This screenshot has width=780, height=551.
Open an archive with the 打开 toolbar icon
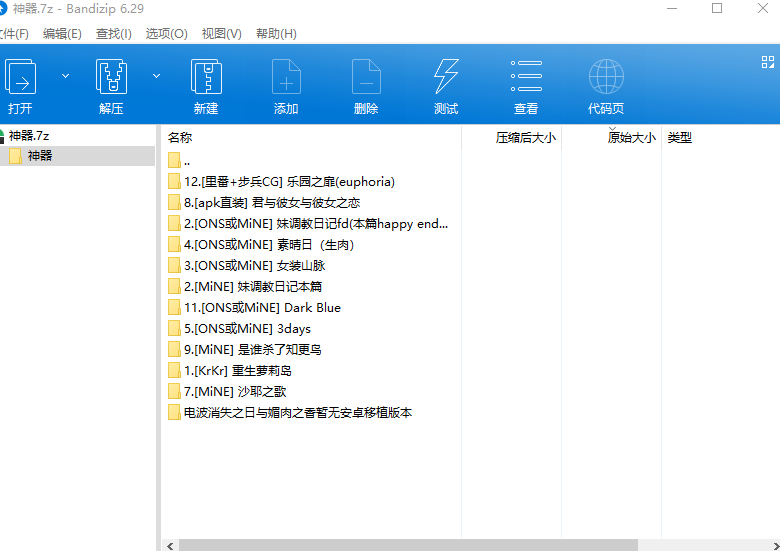[x=20, y=77]
